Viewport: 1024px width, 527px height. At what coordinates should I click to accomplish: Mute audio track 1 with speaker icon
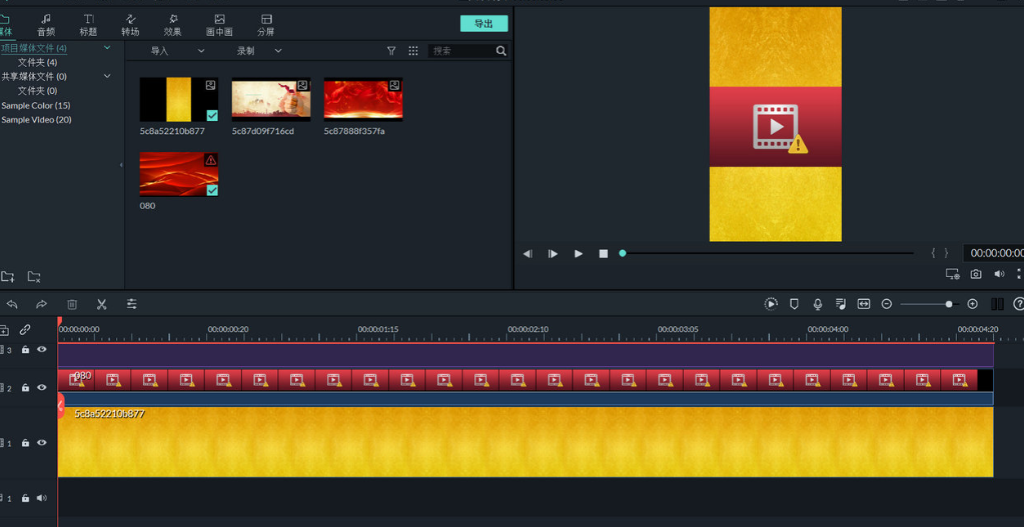click(x=42, y=497)
